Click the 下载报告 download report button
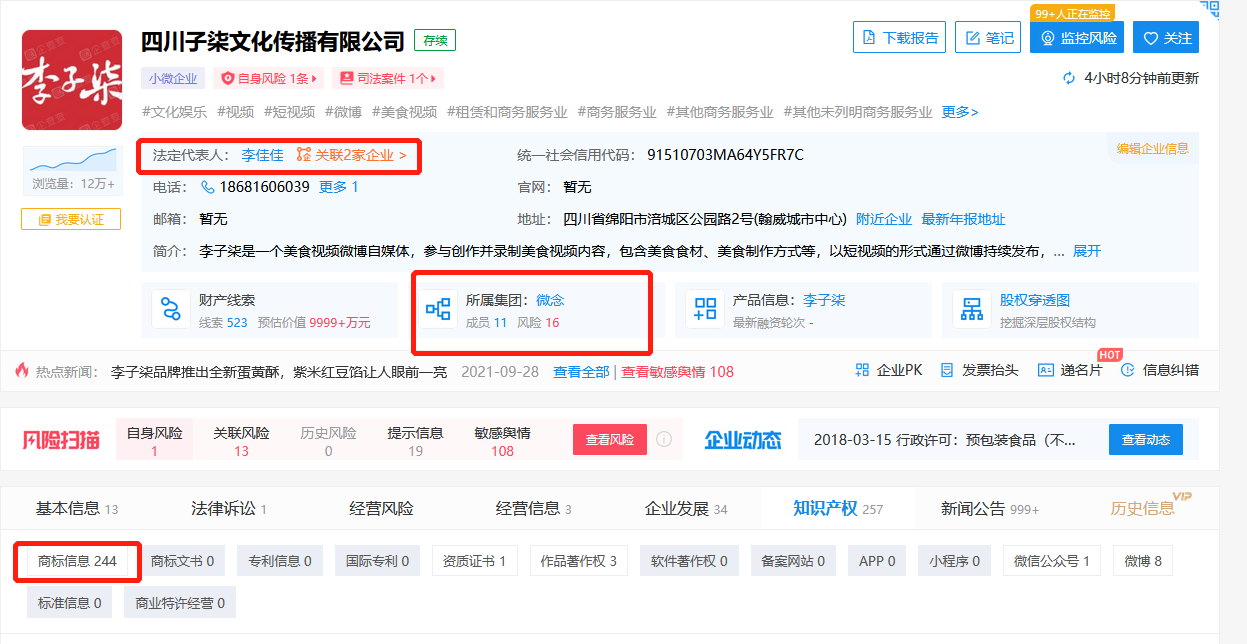The width and height of the screenshot is (1247, 644). (x=898, y=37)
